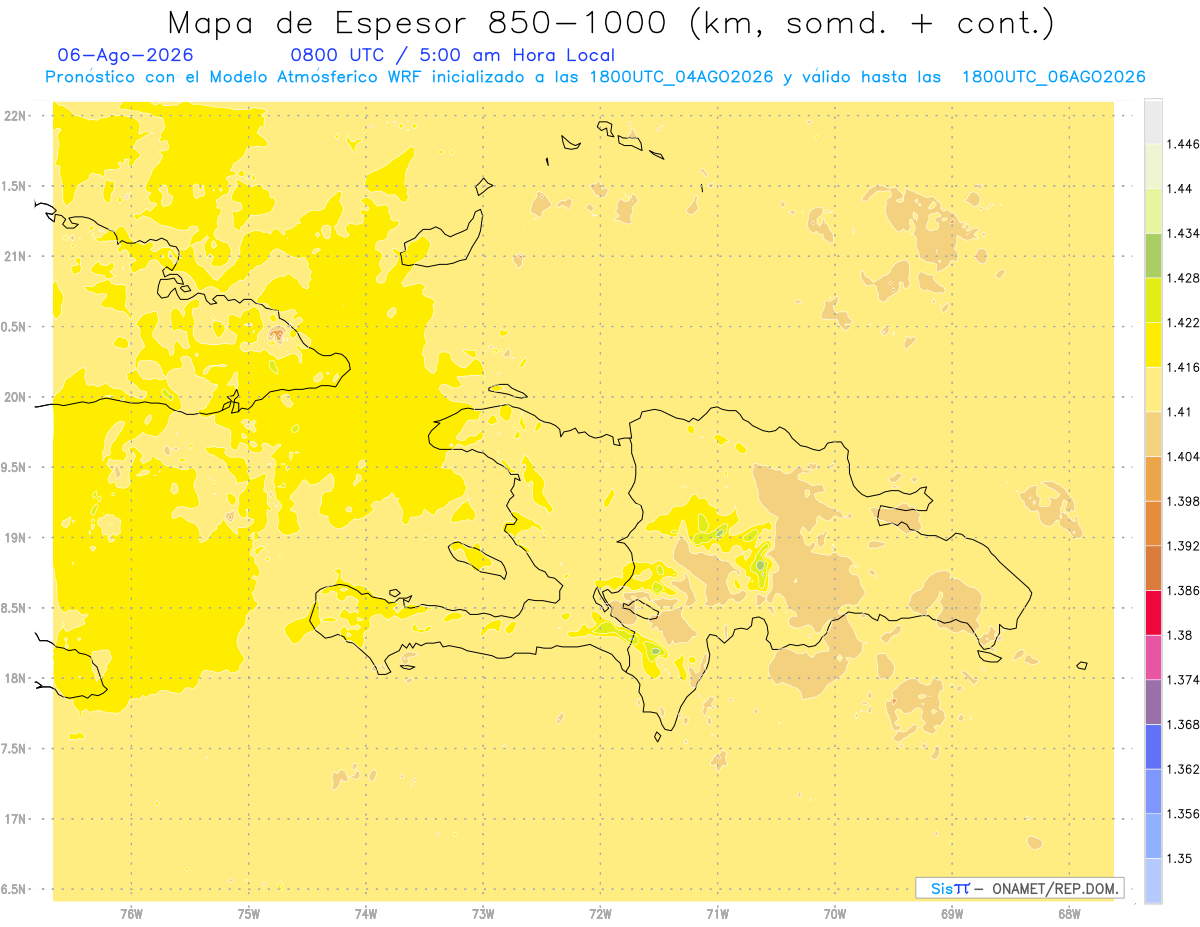Click the latitude label '8.5N'

click(15, 608)
